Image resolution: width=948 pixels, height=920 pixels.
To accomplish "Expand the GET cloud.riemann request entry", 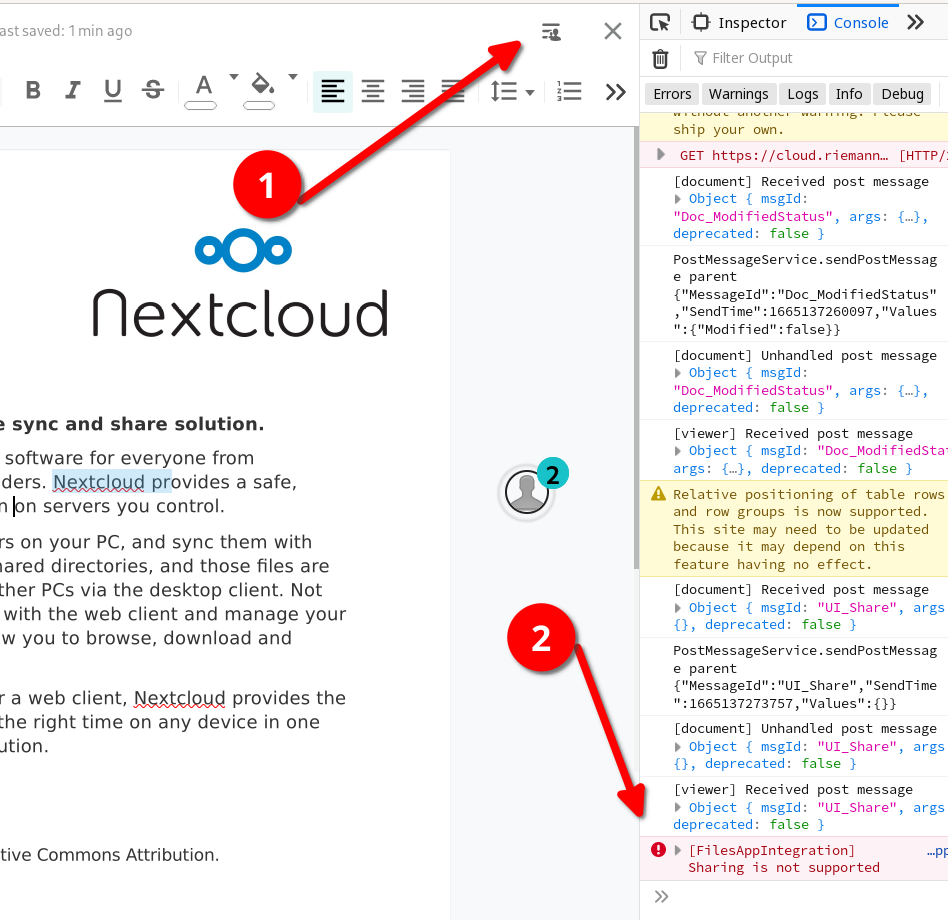I will (x=657, y=154).
